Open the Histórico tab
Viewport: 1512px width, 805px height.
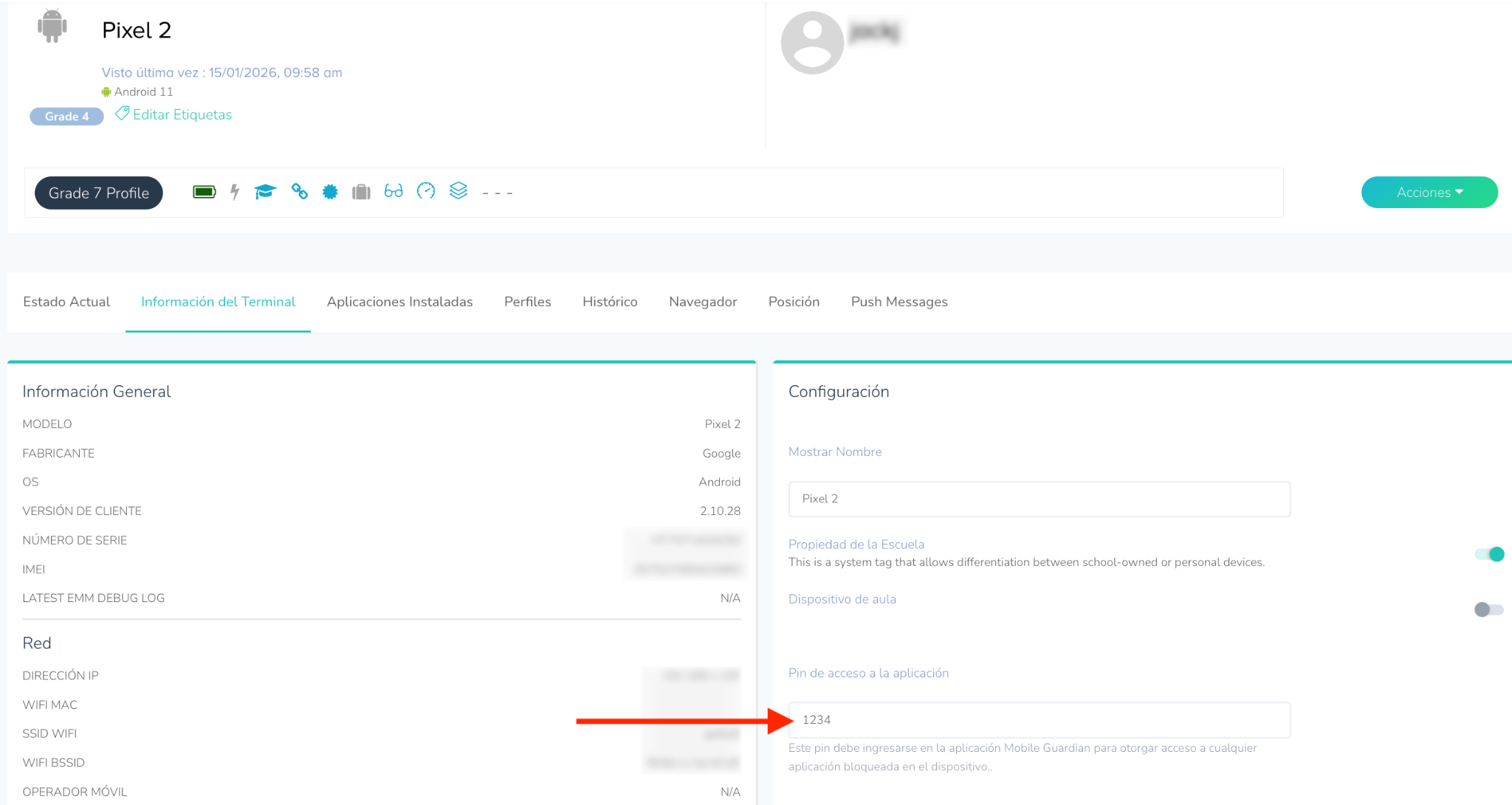[610, 302]
